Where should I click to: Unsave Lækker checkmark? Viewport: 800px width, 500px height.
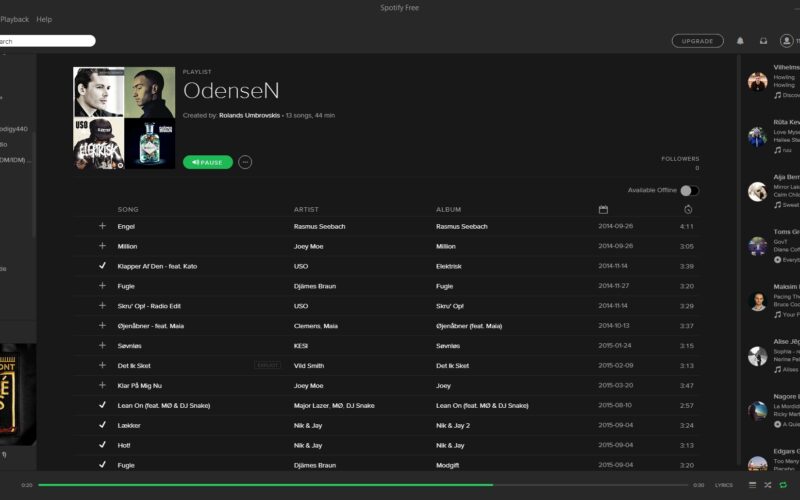click(102, 425)
